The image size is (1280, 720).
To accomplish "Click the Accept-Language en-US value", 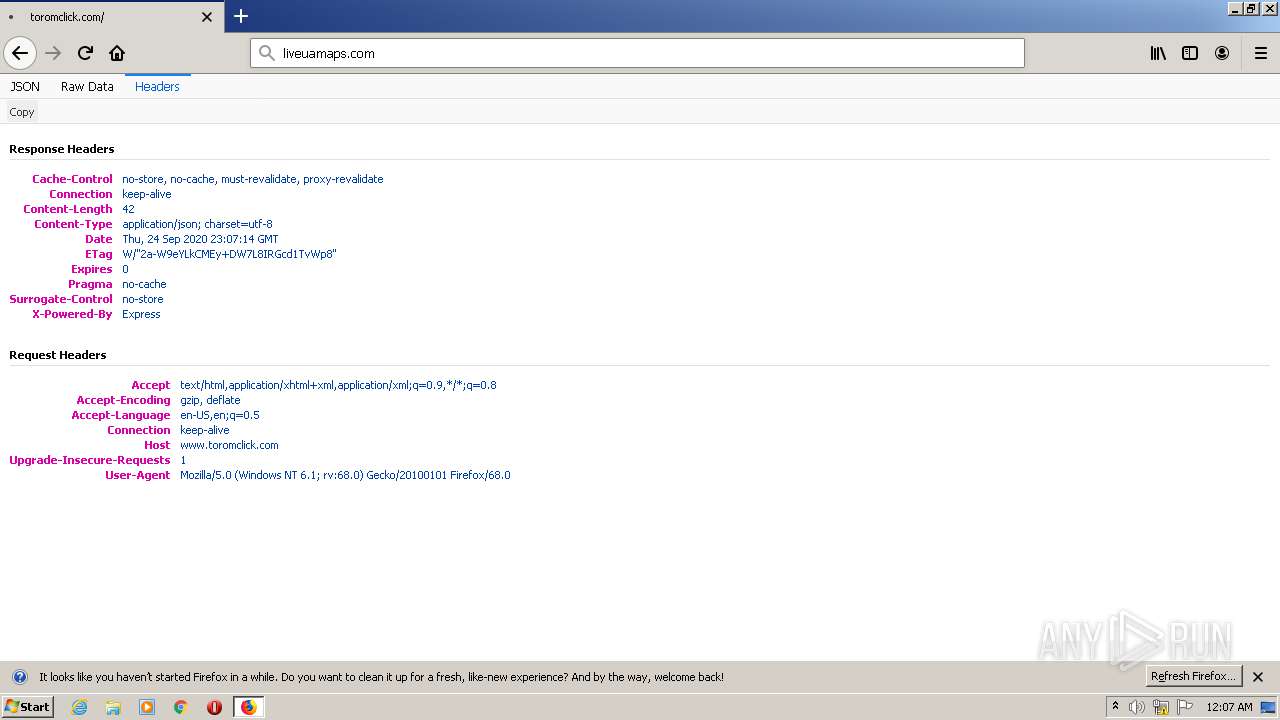I will [220, 415].
